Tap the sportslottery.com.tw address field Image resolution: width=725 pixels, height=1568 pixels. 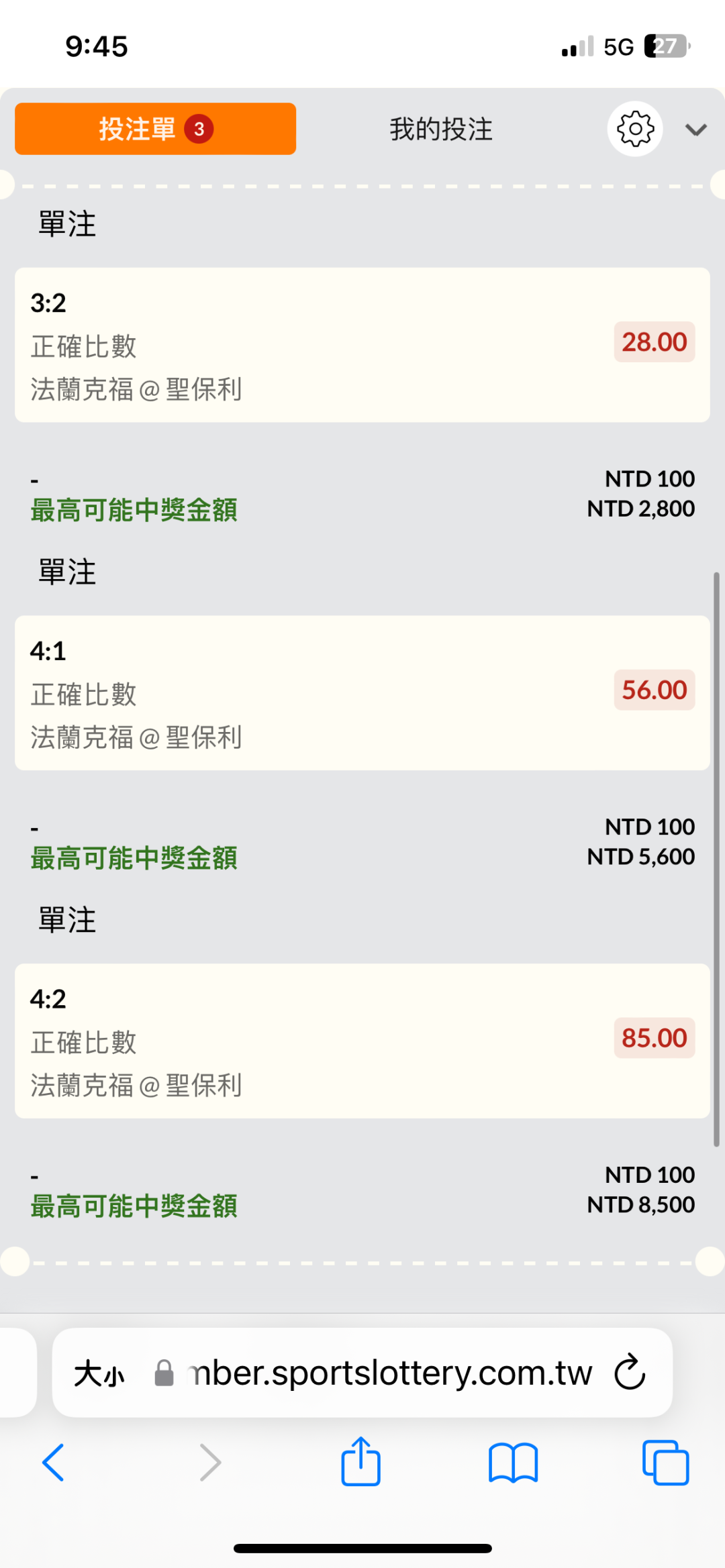[x=391, y=1373]
